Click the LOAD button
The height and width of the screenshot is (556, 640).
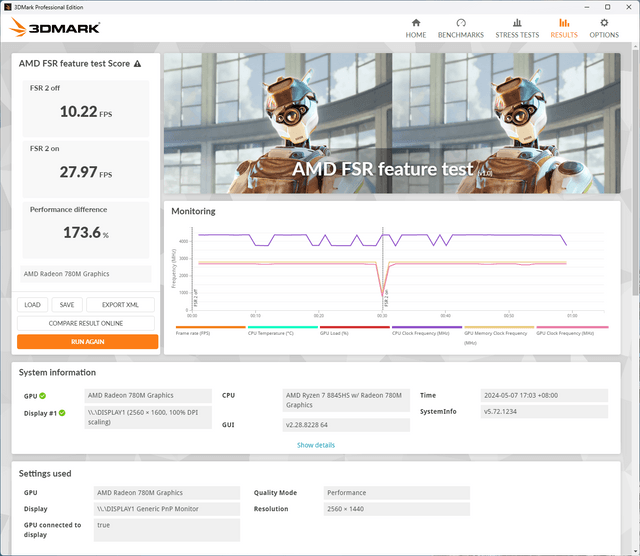tap(32, 305)
